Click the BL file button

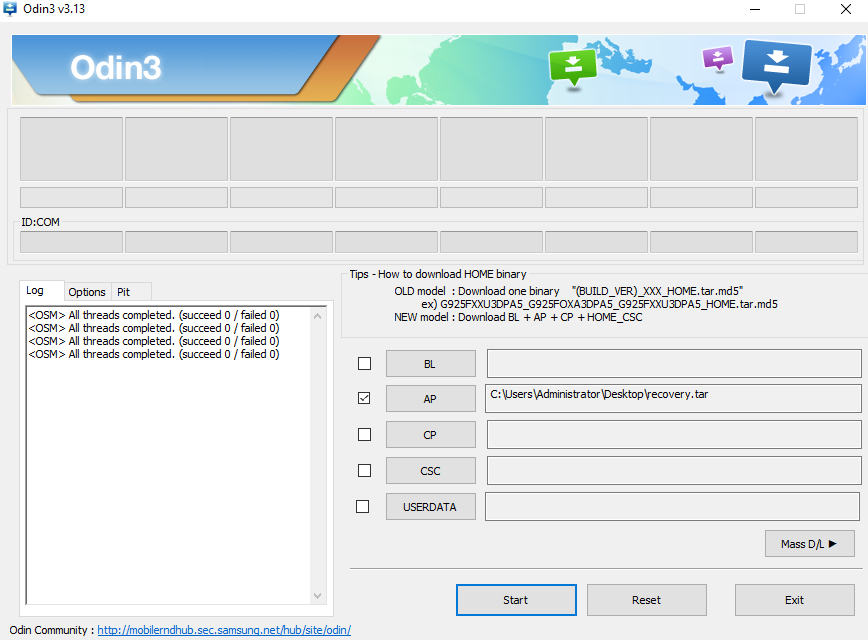tap(431, 364)
